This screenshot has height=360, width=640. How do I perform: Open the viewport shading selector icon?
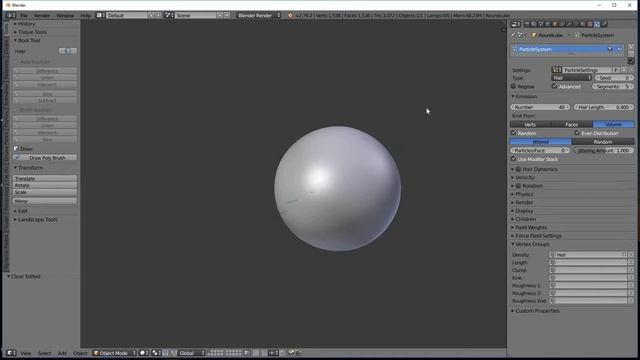[x=144, y=353]
